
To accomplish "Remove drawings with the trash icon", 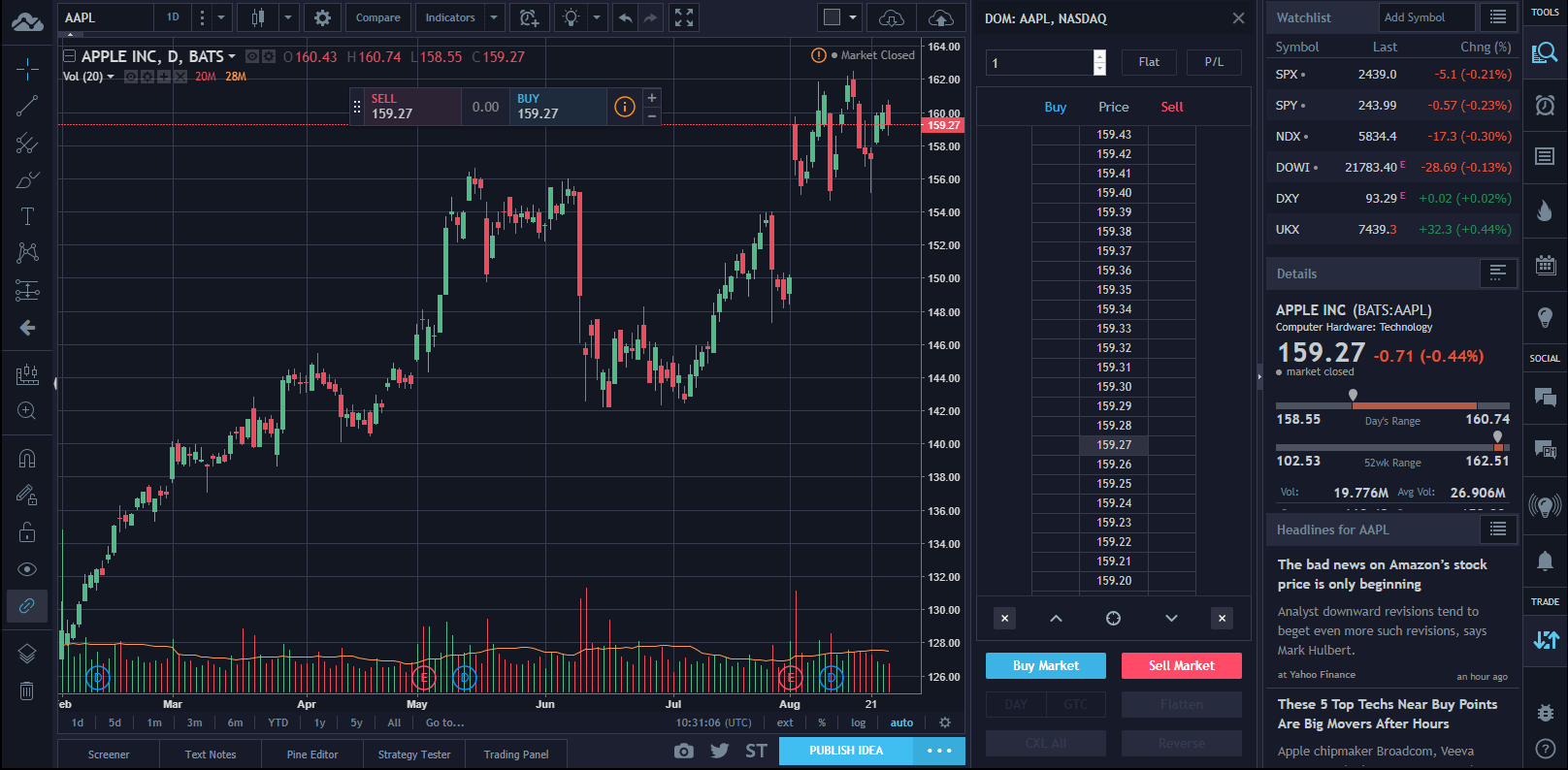I will [x=27, y=690].
